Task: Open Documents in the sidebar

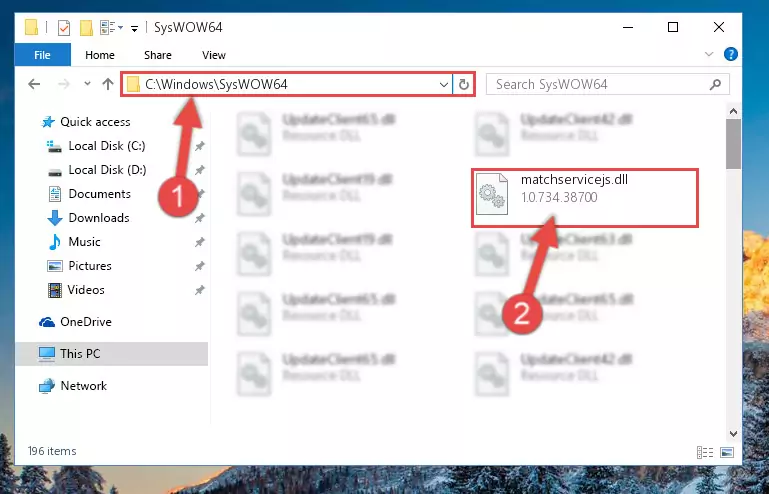Action: pos(100,194)
